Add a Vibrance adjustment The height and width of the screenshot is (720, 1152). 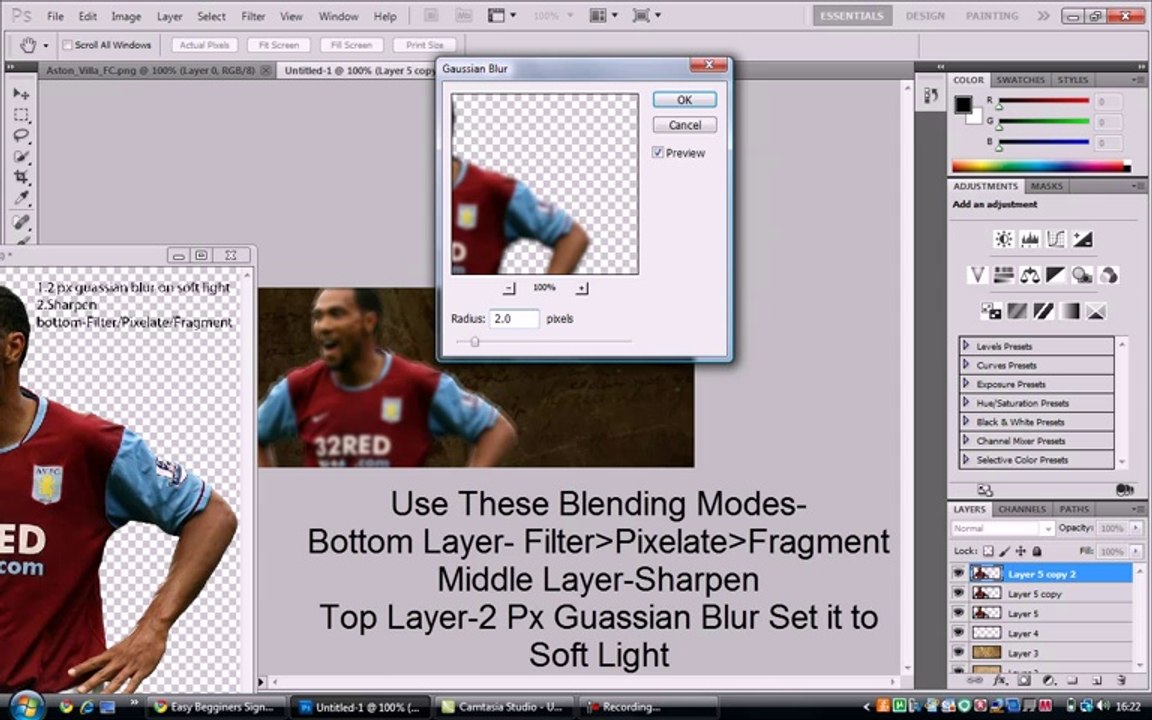(x=977, y=275)
